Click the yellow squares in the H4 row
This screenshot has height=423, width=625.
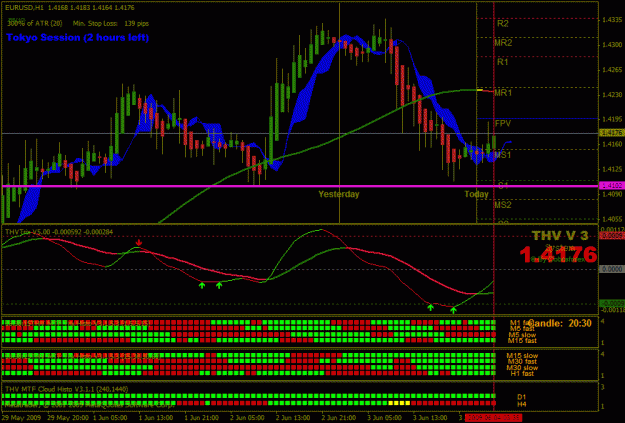coord(399,403)
